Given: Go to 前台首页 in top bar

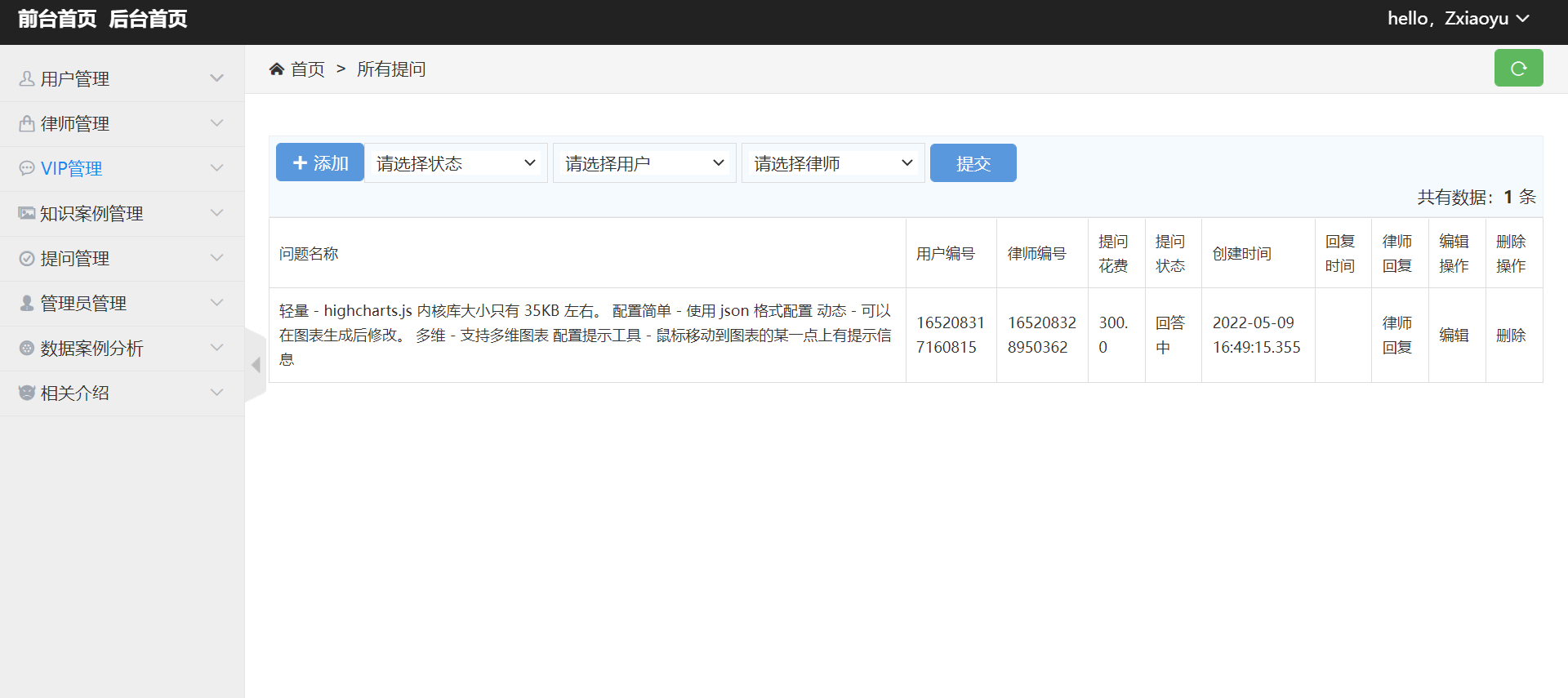Looking at the screenshot, I should pyautogui.click(x=57, y=19).
